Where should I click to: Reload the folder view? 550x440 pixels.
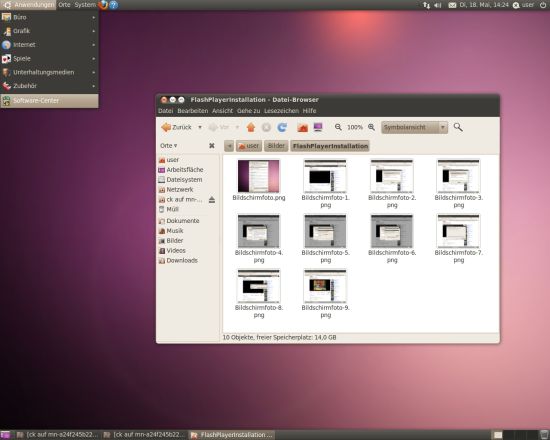click(x=282, y=127)
